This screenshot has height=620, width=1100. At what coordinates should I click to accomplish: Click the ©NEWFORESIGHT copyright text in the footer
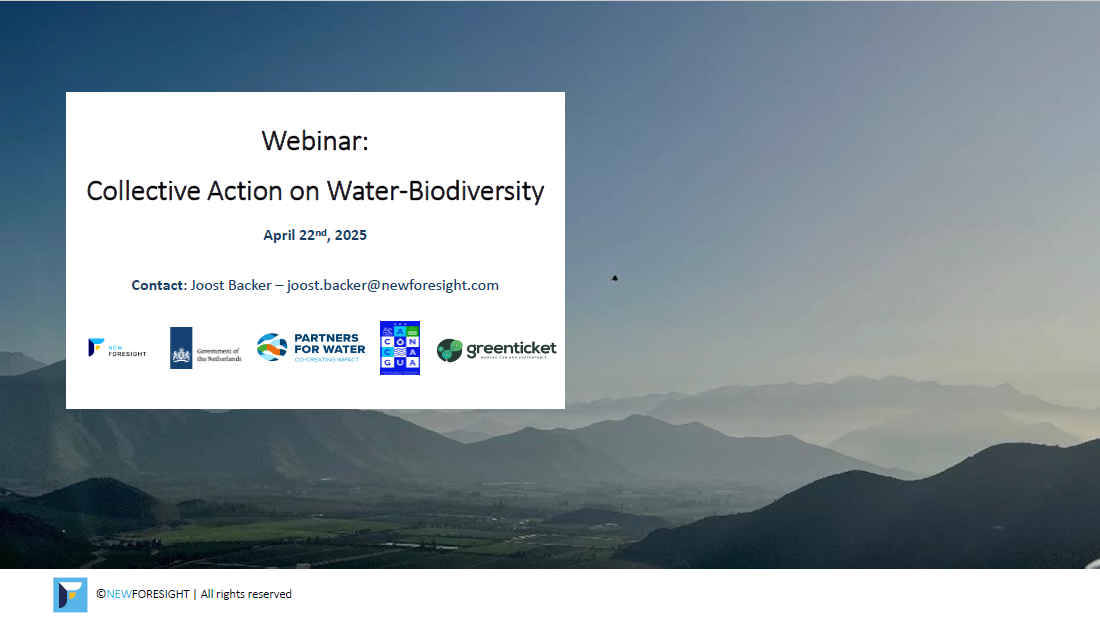coord(143,594)
